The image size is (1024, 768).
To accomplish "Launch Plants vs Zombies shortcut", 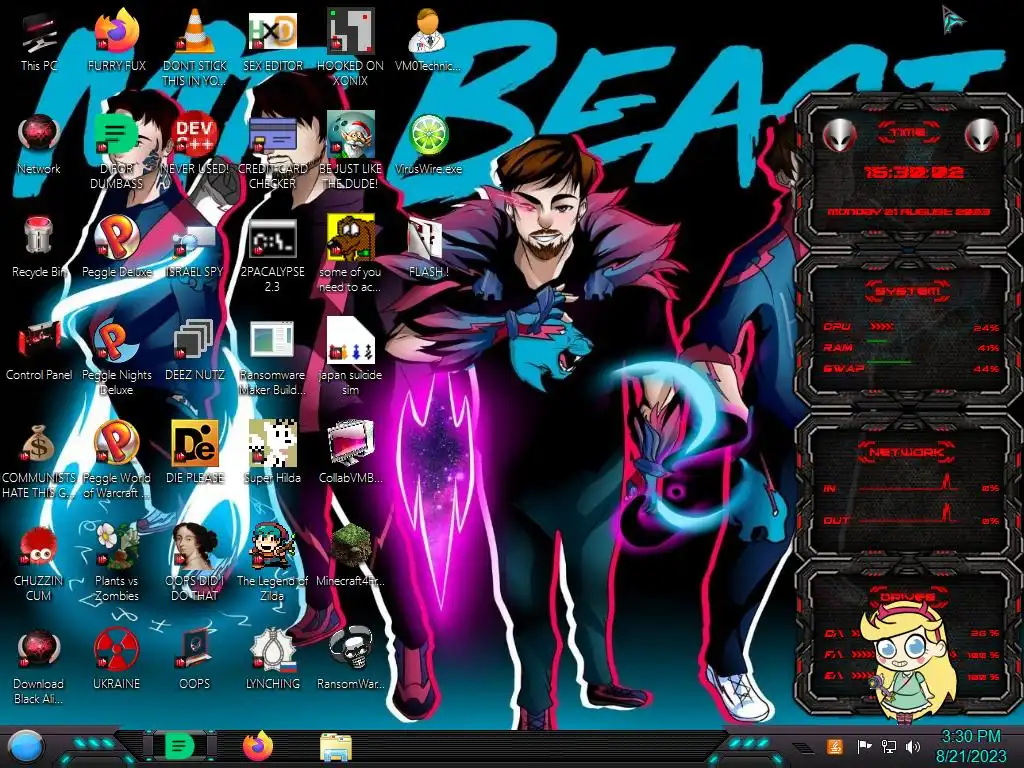I will (117, 563).
